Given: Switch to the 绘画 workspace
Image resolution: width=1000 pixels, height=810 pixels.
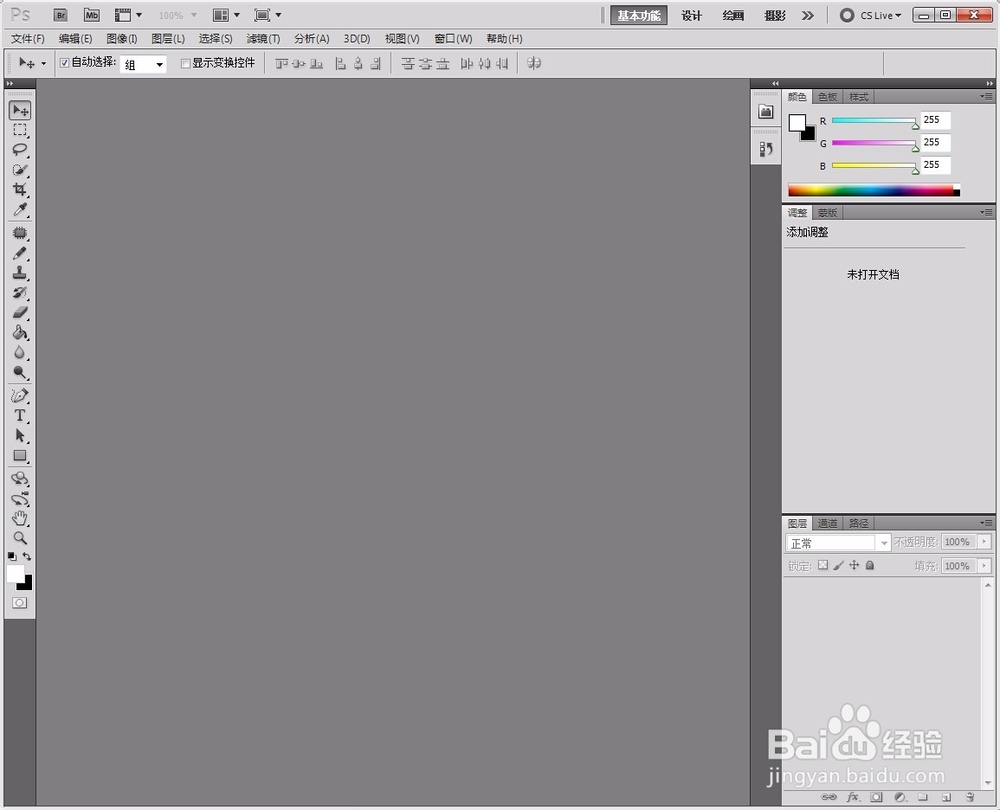Looking at the screenshot, I should [x=733, y=15].
